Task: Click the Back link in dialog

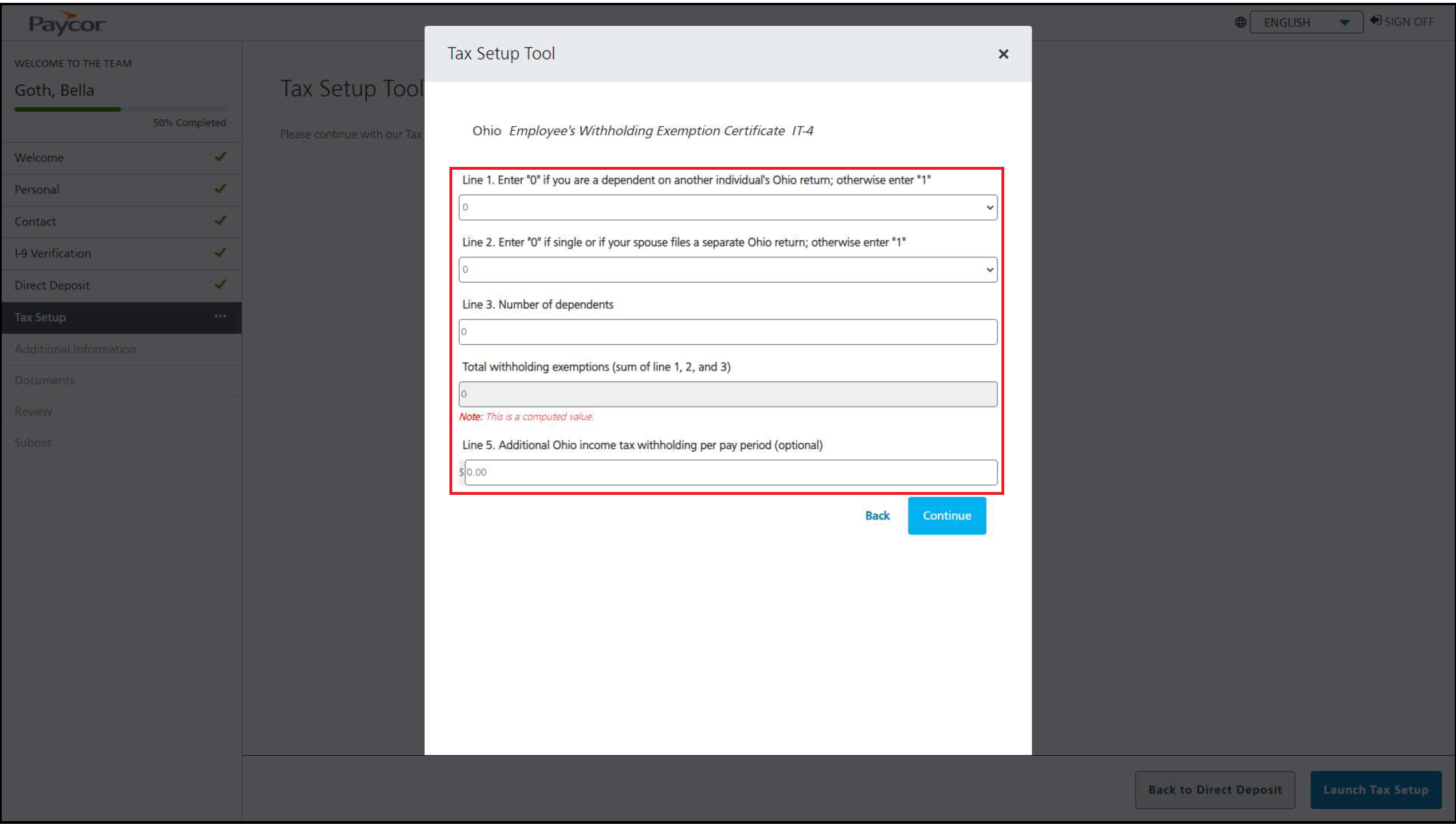Action: click(876, 516)
